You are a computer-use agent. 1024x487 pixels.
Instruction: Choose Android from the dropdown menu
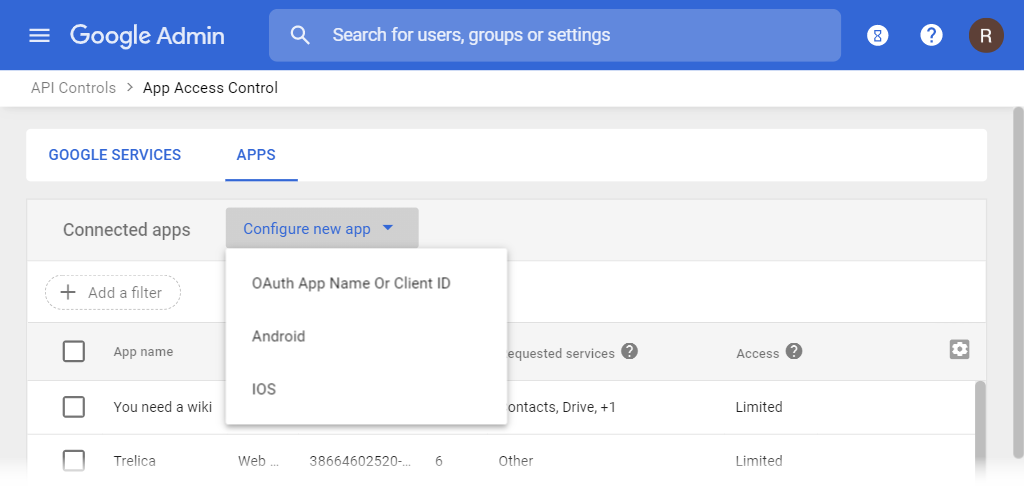point(279,336)
